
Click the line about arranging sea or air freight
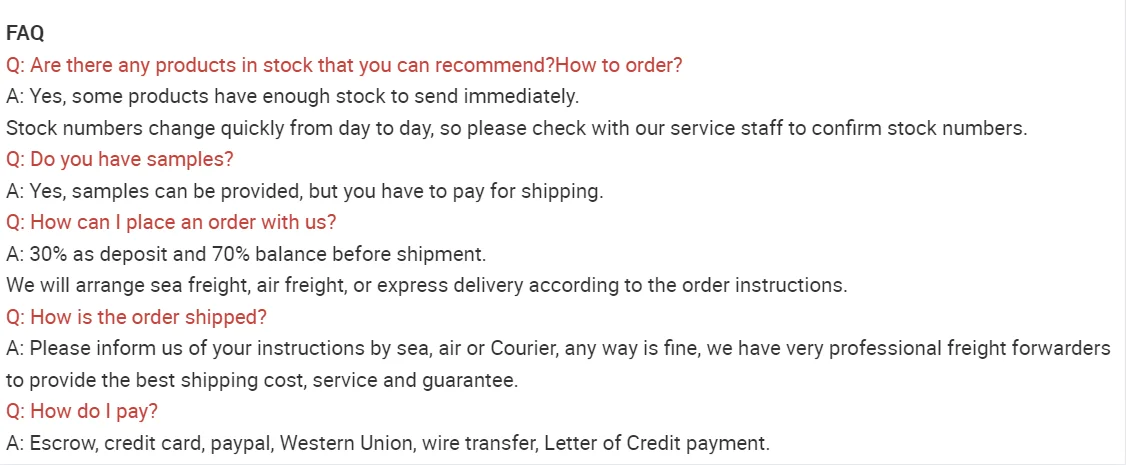coord(427,286)
